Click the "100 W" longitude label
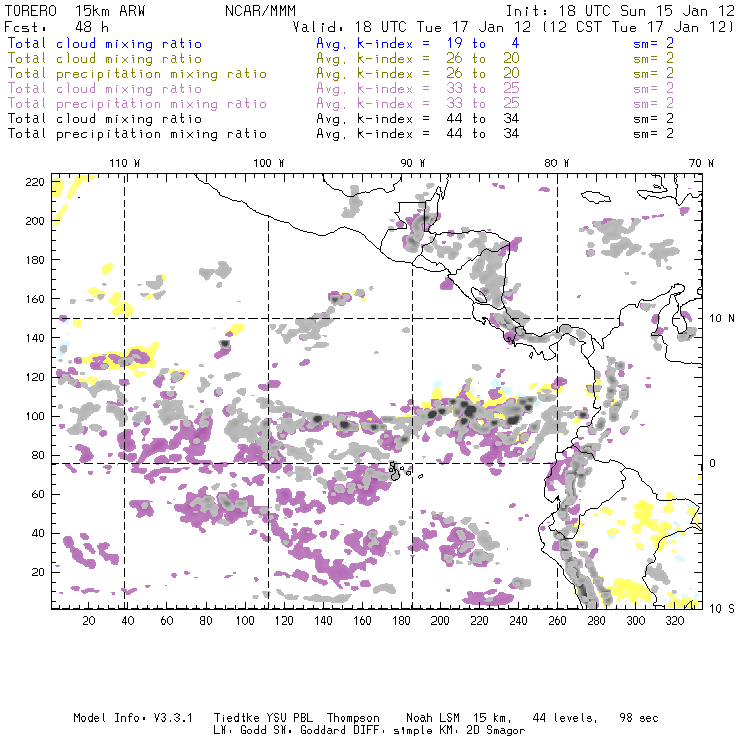This screenshot has width=740, height=740. point(269,163)
